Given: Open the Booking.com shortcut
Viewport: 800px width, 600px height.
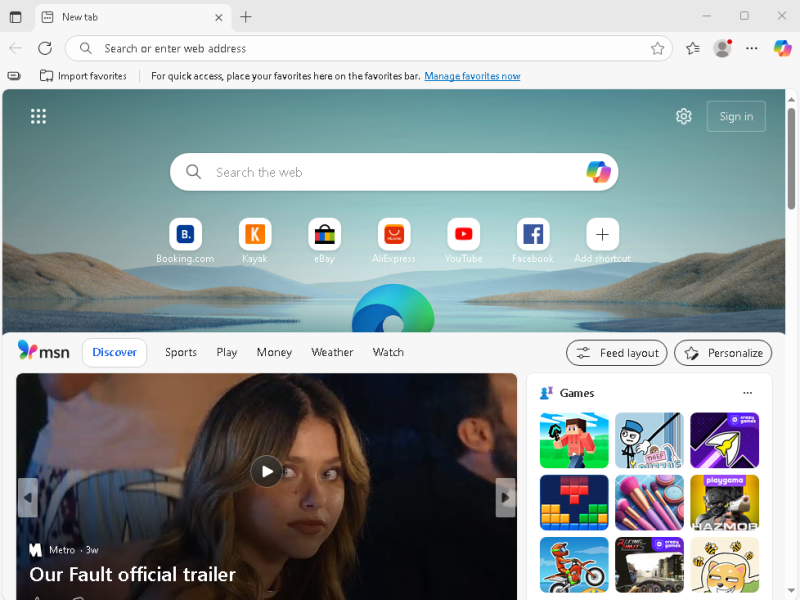Looking at the screenshot, I should 185,235.
